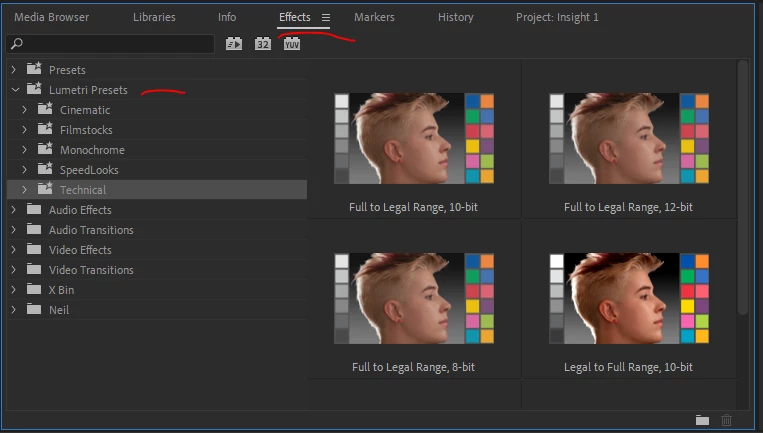Screen dimensions: 763x433
Task: Toggle 32-bit Color effects filter
Action: 263,44
